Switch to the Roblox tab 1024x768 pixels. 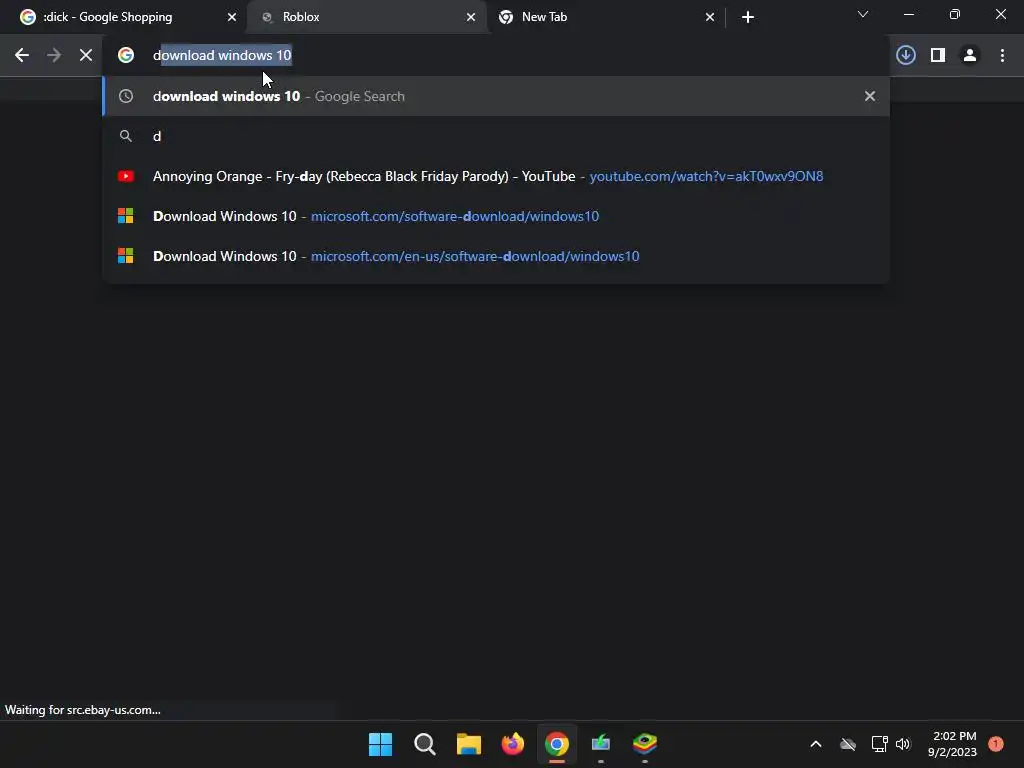[x=366, y=17]
